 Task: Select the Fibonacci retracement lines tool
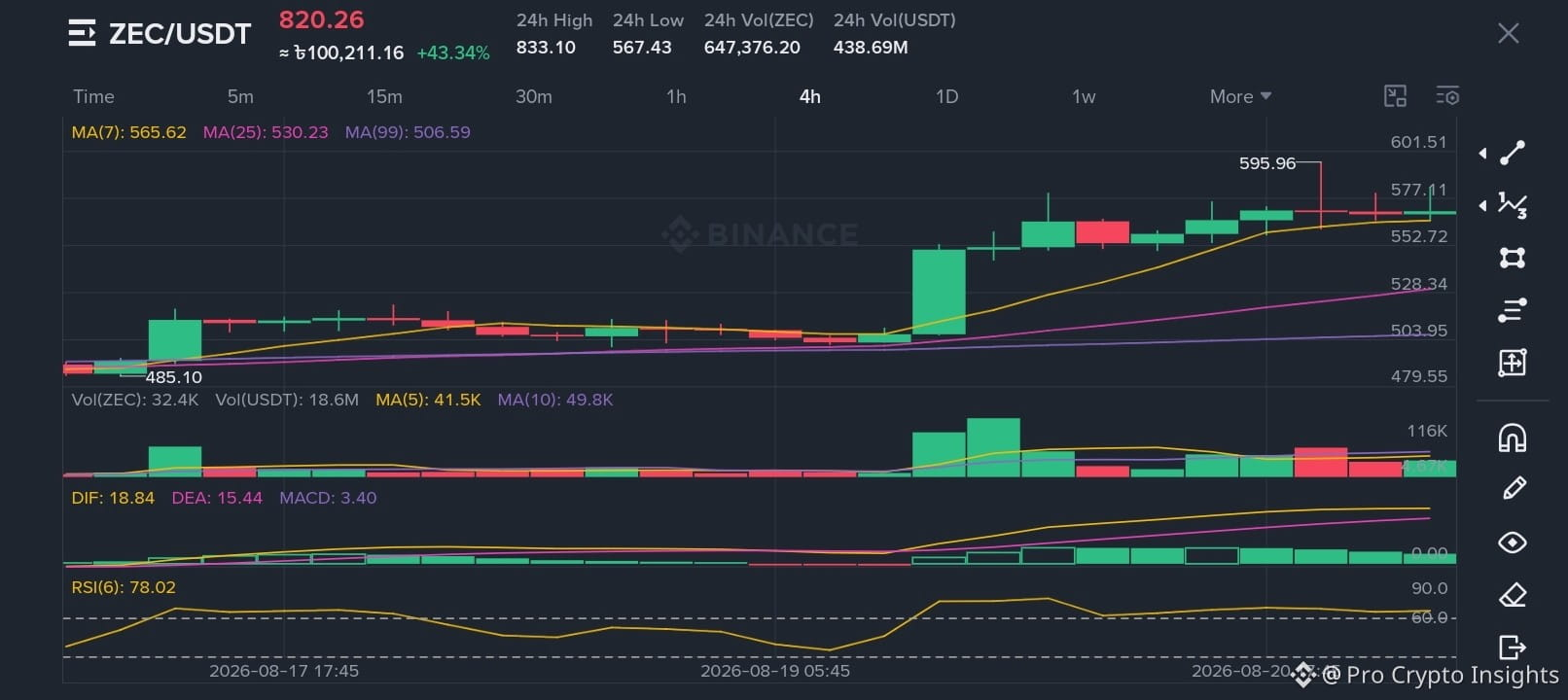[x=1513, y=310]
